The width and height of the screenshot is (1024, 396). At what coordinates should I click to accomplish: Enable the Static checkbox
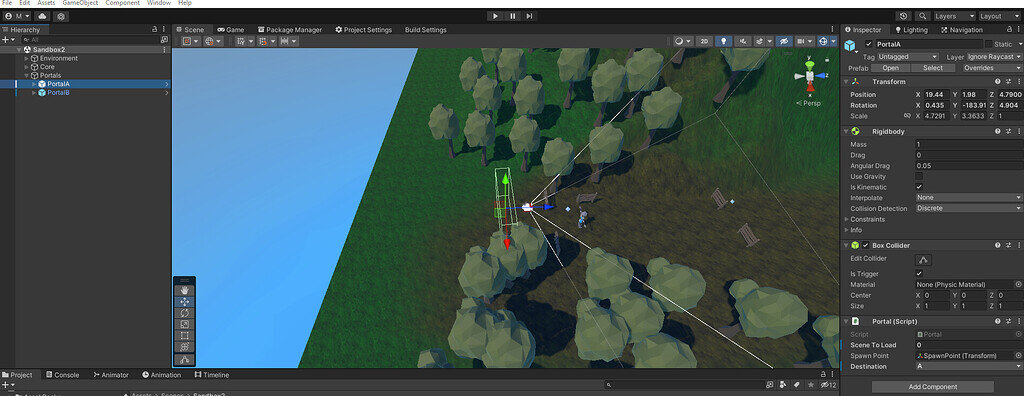[x=988, y=44]
